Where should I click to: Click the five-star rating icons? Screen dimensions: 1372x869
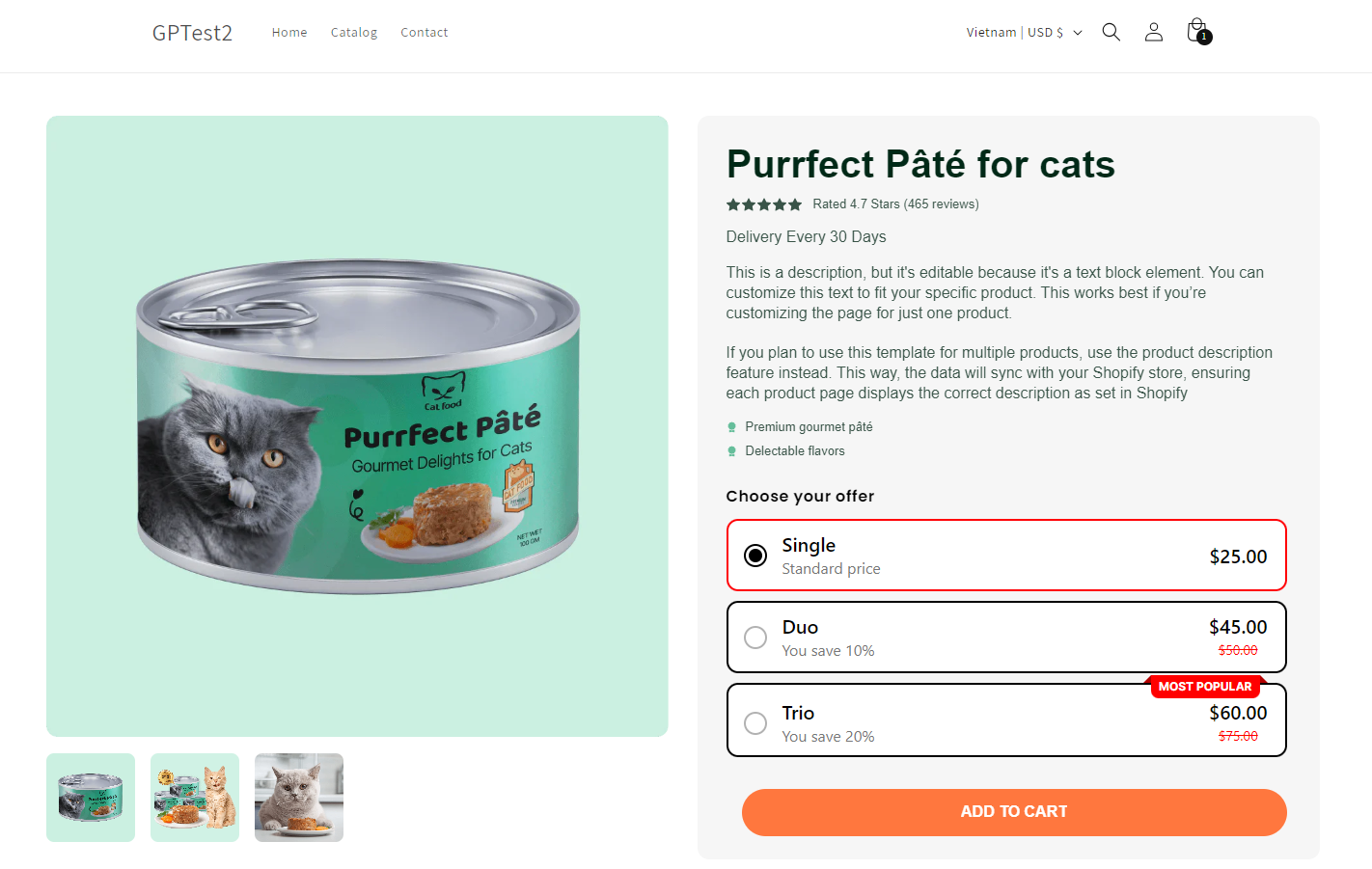(763, 204)
